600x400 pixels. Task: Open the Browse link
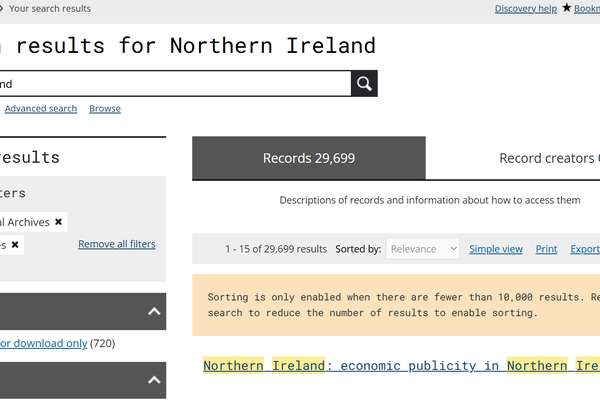click(105, 109)
